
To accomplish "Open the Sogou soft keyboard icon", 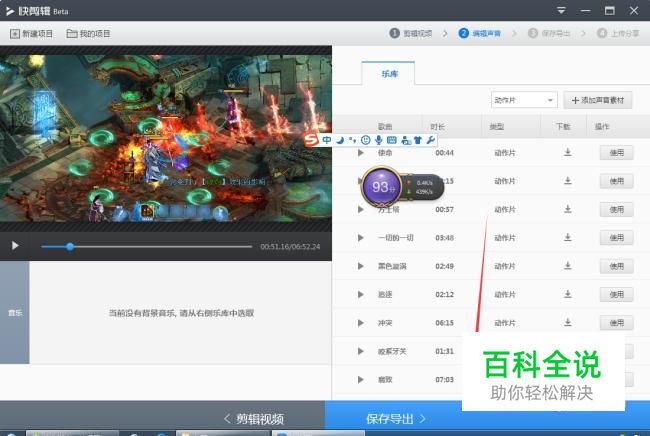I will point(391,140).
